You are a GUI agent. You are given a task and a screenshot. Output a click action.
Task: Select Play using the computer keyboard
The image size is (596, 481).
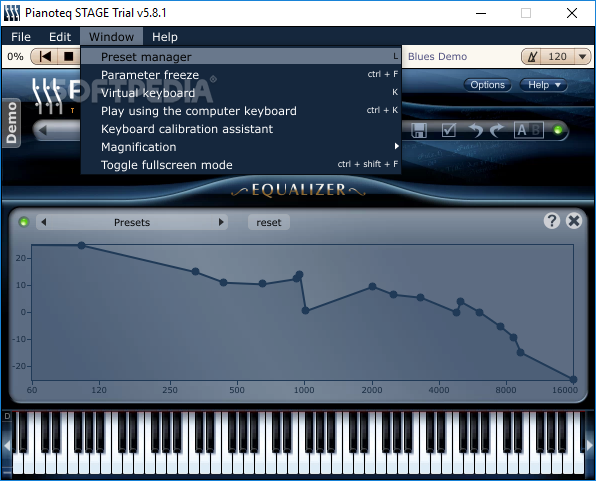coord(241,111)
